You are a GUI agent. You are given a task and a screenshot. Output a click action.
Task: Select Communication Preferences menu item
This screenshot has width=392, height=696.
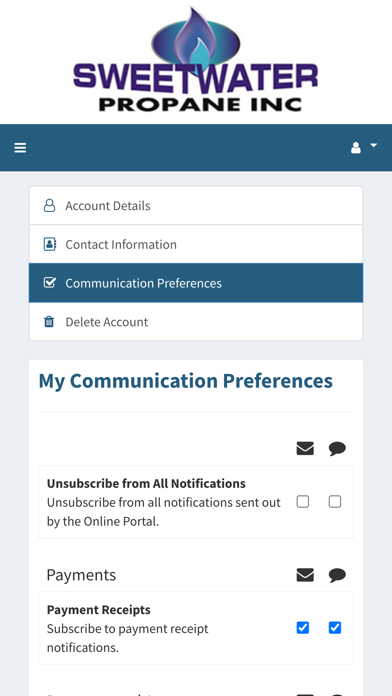[196, 283]
